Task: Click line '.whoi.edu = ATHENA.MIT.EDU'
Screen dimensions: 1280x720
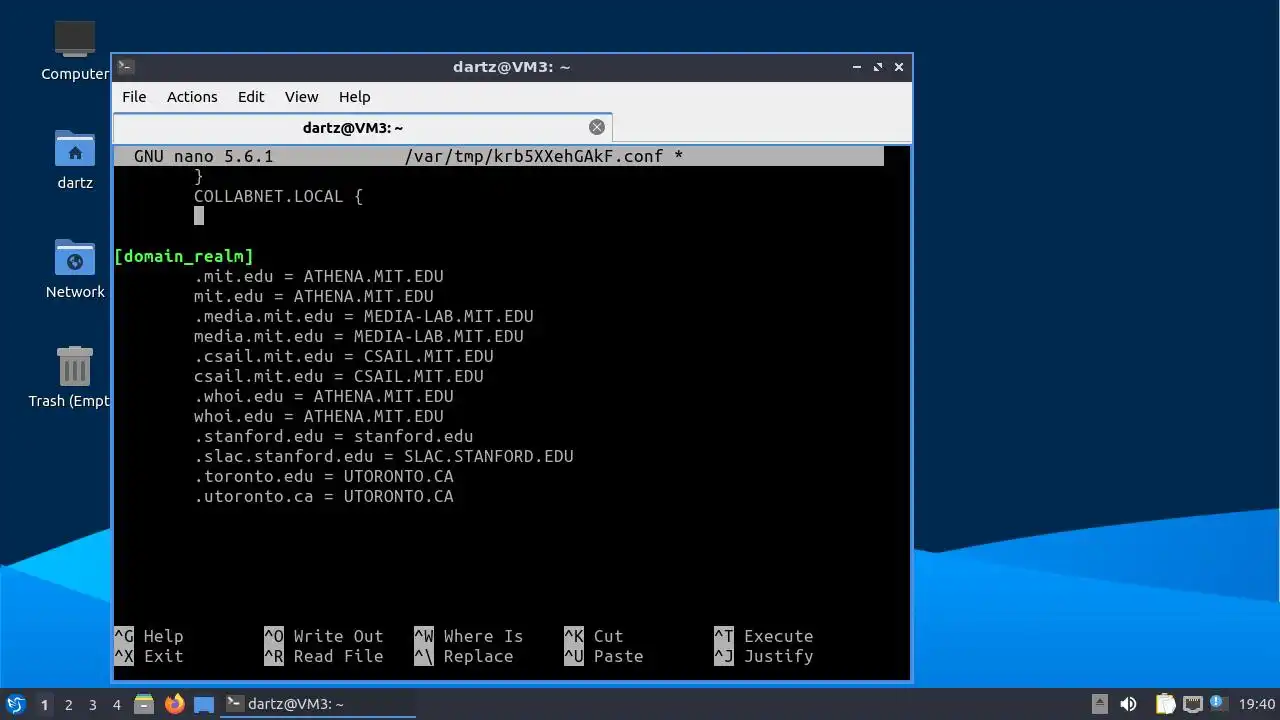Action: [323, 396]
